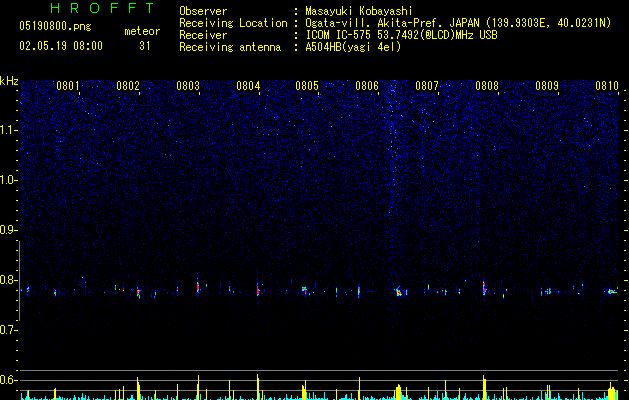Click the 1.0 kHz axis label
629x400 pixels.
pos(9,180)
